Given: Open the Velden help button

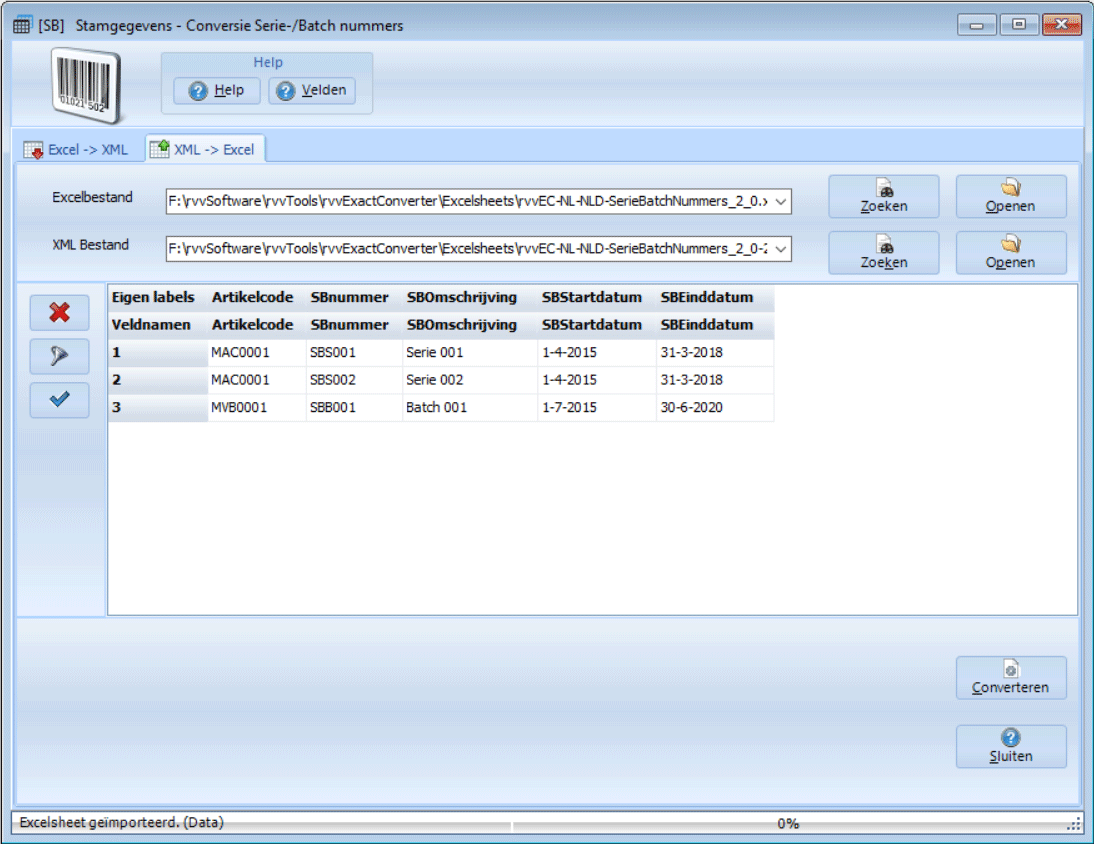Looking at the screenshot, I should (312, 91).
